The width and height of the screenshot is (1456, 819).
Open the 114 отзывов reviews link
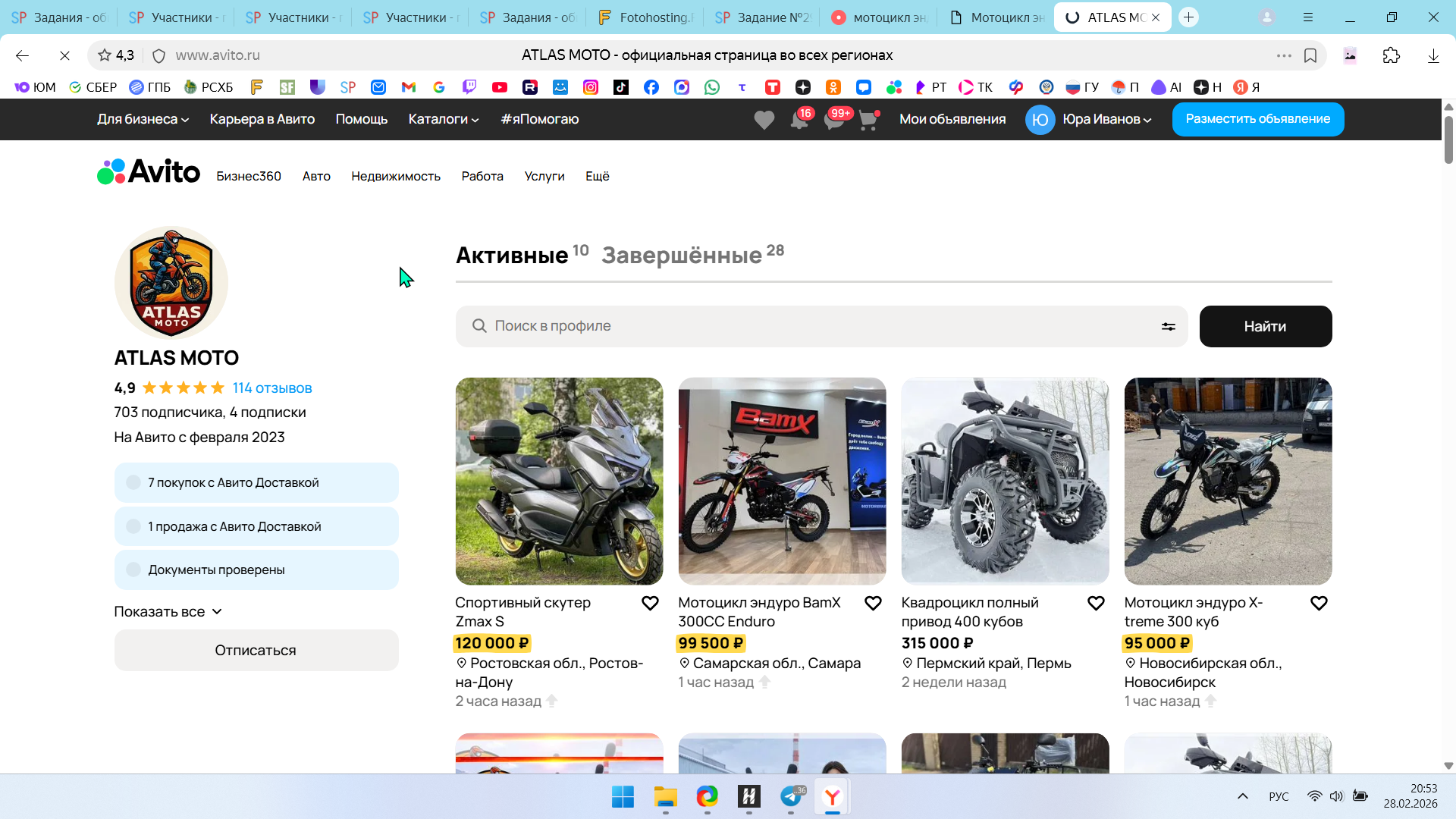[x=271, y=388]
